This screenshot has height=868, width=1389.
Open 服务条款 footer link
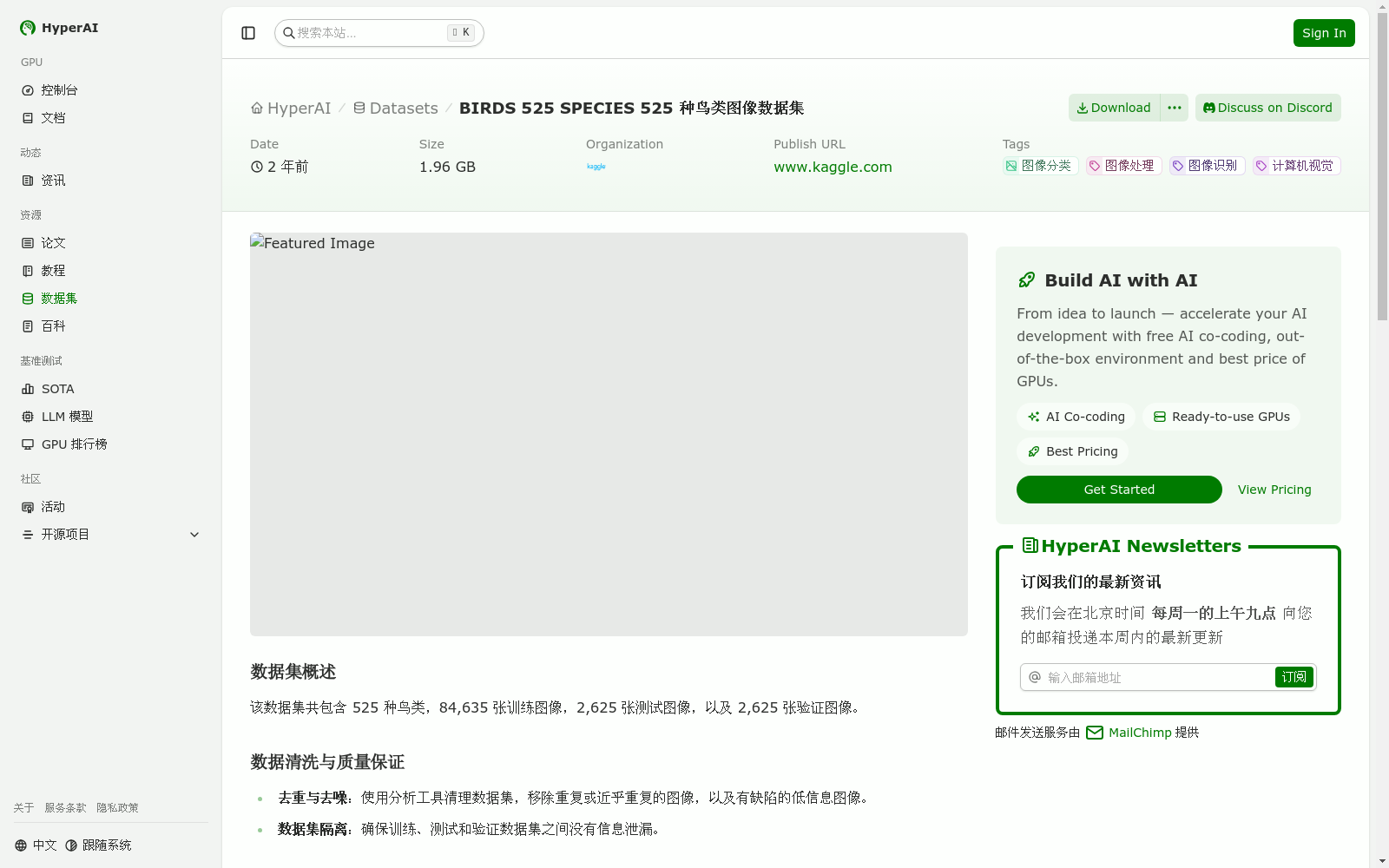(65, 808)
